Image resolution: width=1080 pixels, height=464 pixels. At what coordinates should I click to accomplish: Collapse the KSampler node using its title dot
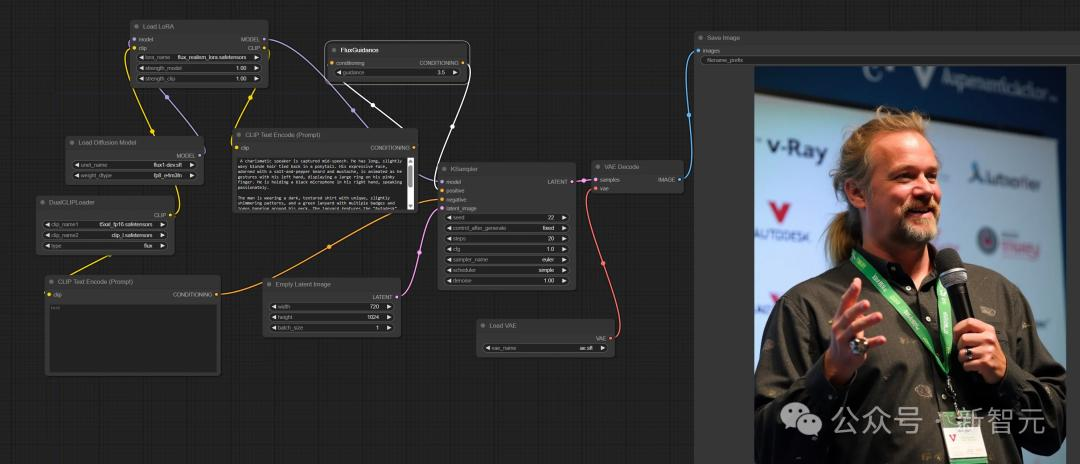444,169
